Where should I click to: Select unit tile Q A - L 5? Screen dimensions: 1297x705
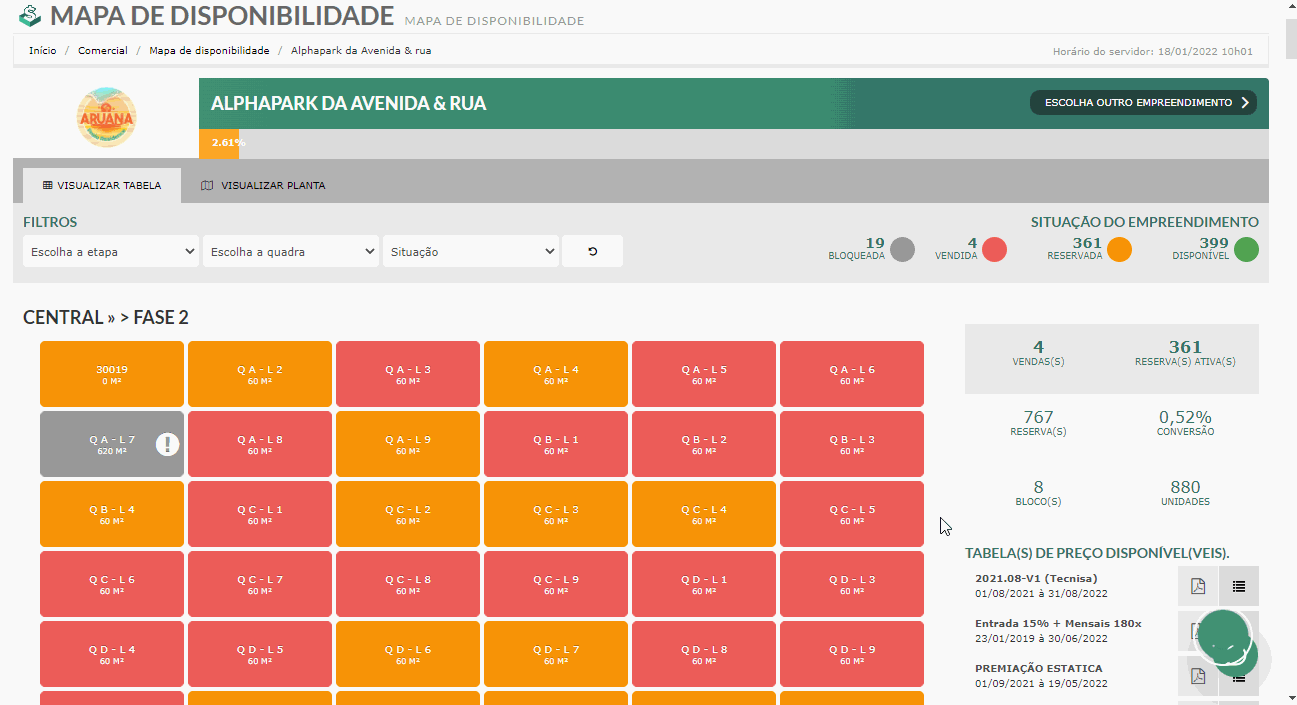[x=704, y=374]
